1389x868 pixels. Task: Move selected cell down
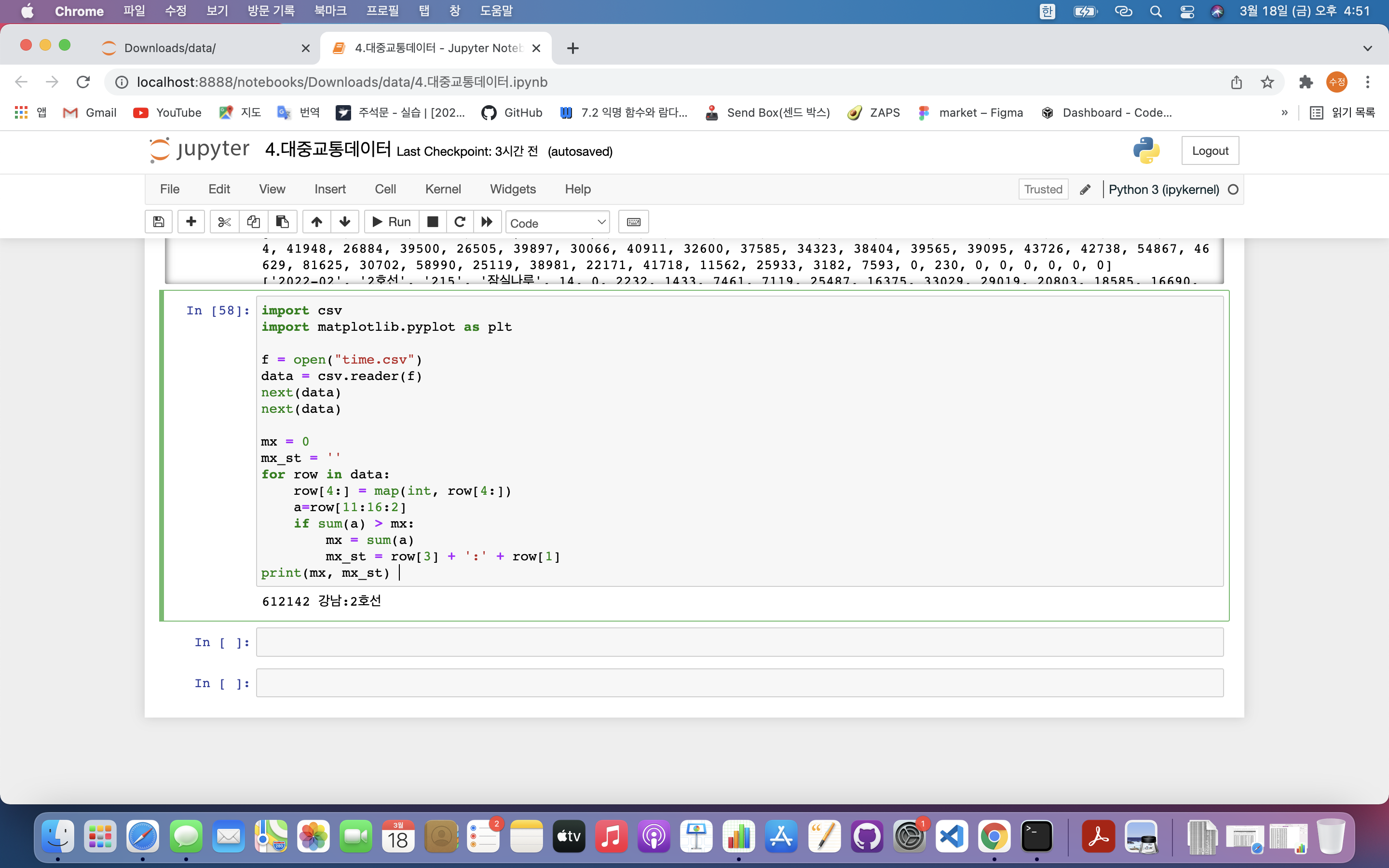tap(345, 222)
